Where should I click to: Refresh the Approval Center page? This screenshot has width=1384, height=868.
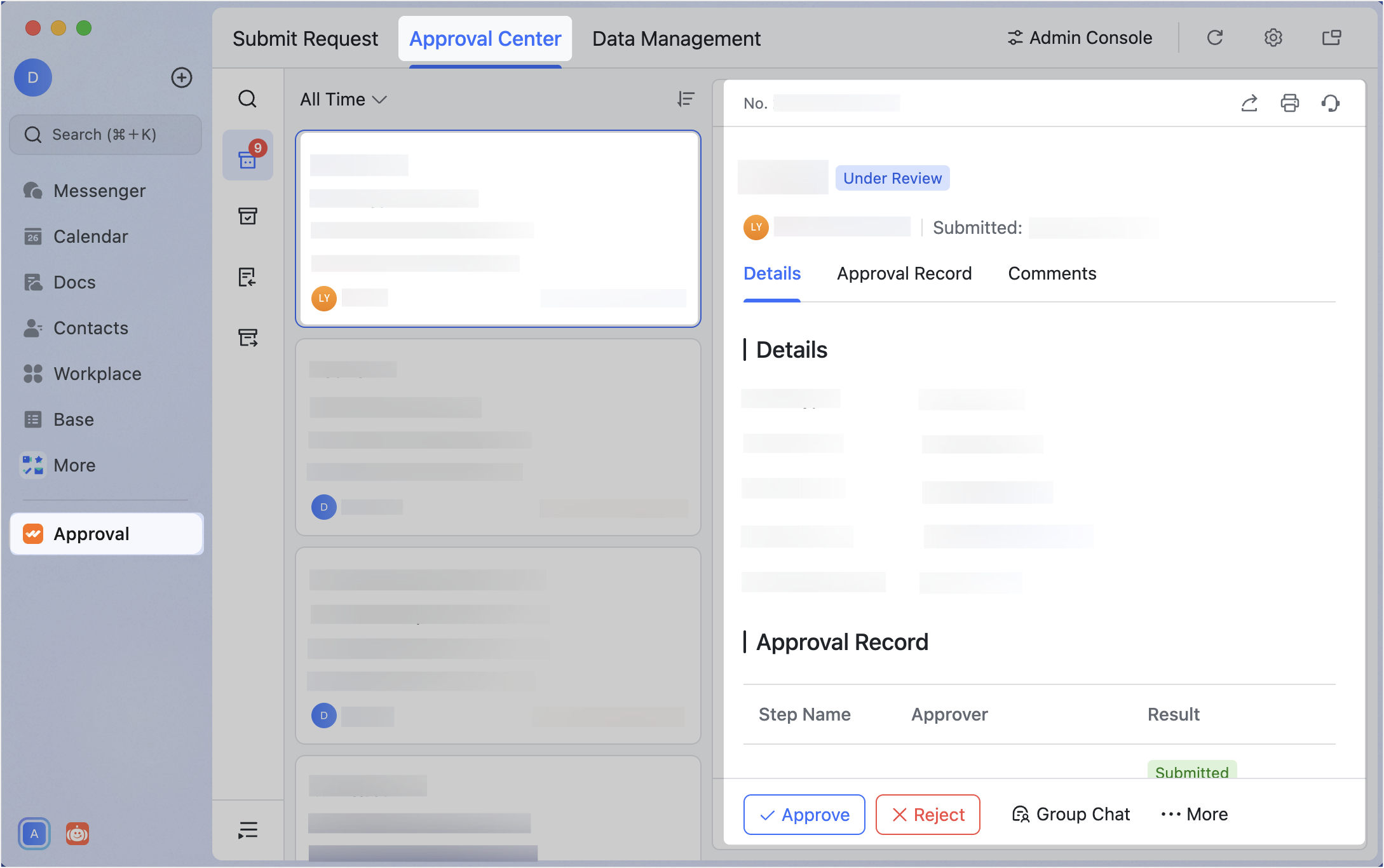point(1215,37)
